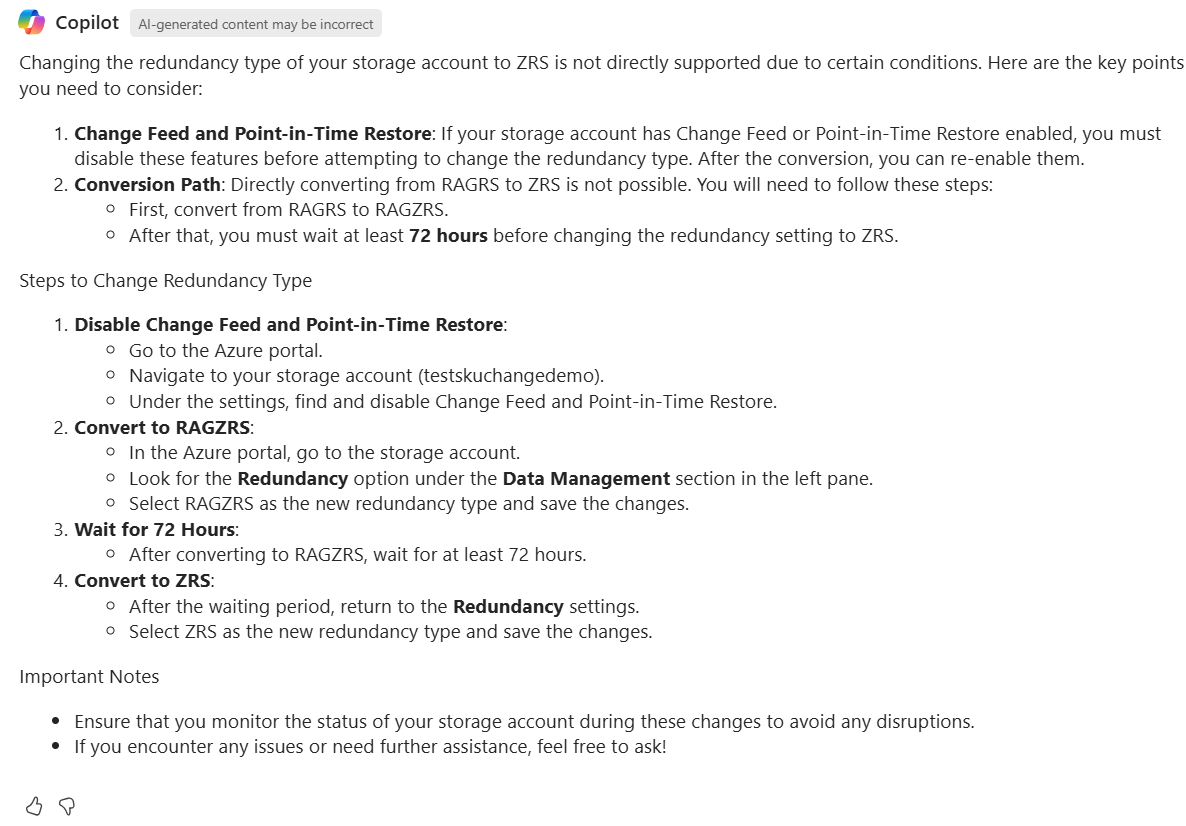The width and height of the screenshot is (1186, 826).
Task: Click the Copilot logo icon
Action: pyautogui.click(x=32, y=22)
